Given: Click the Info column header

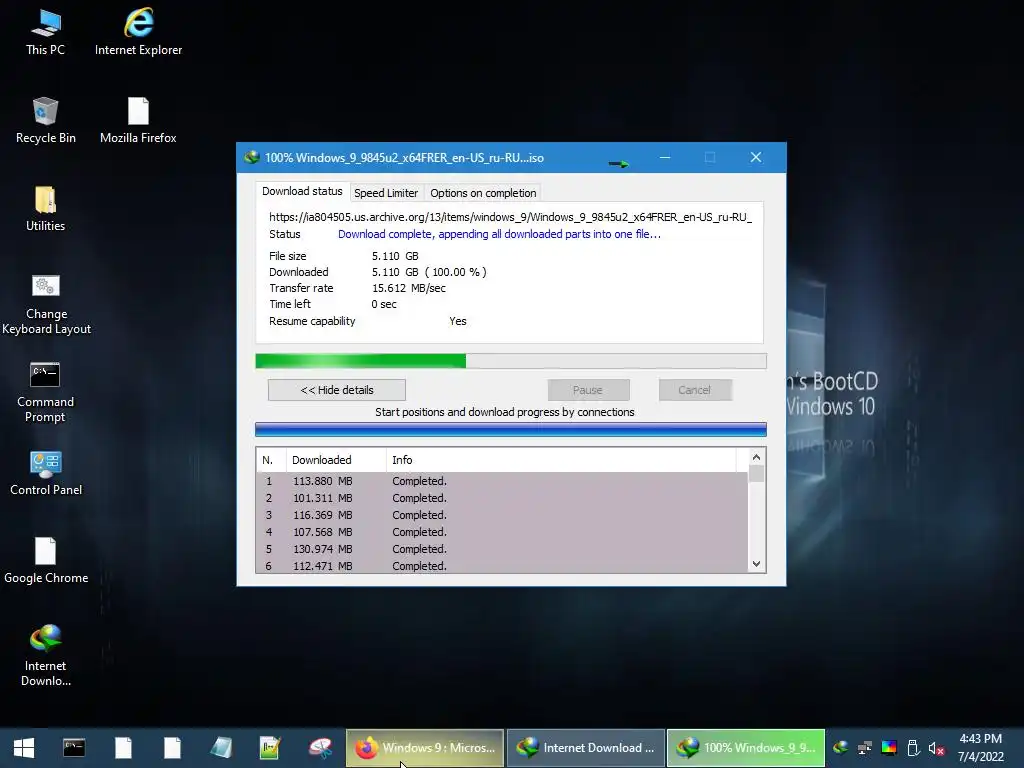Looking at the screenshot, I should point(561,460).
